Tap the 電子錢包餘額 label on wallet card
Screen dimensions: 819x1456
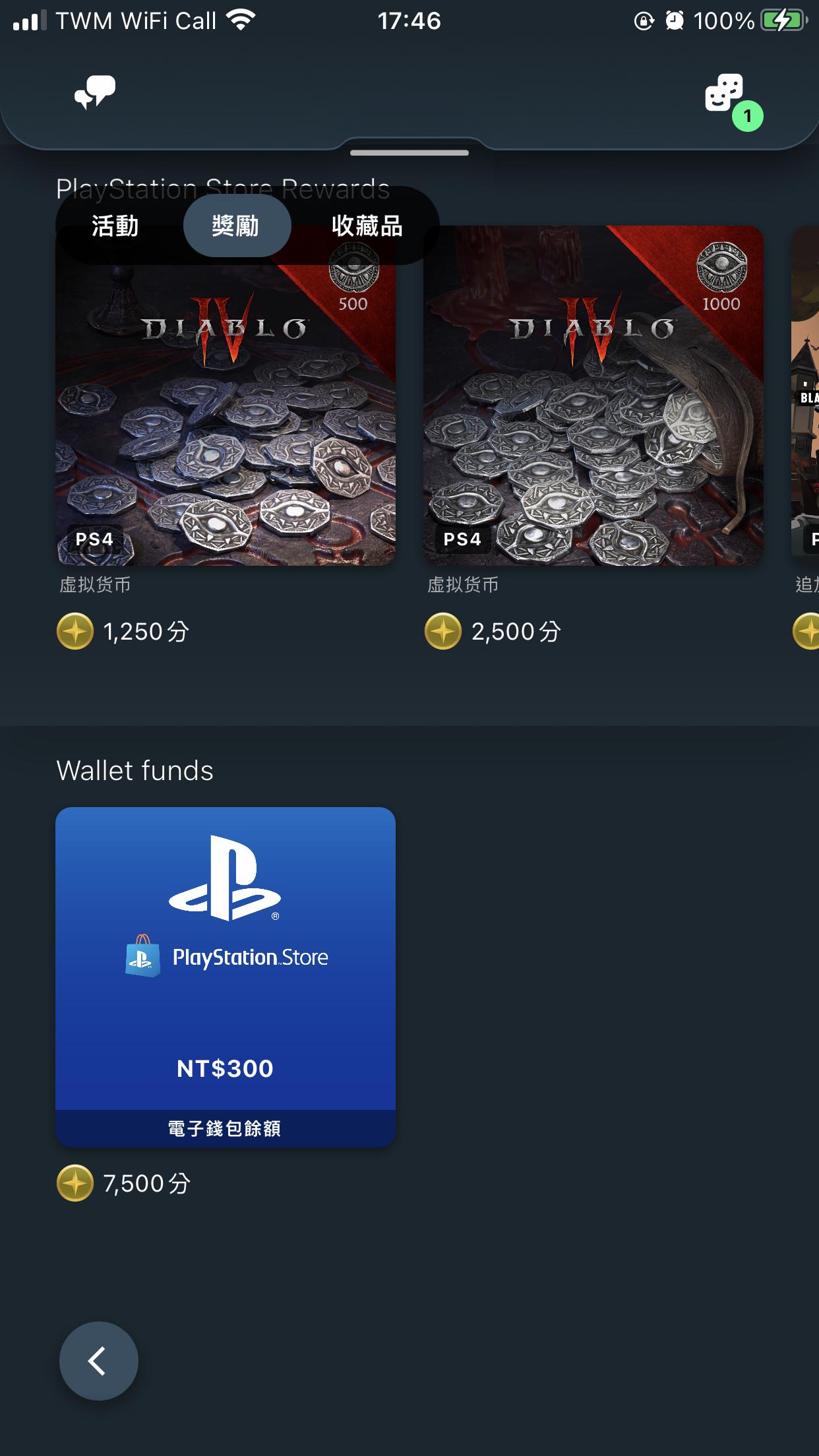(225, 1128)
